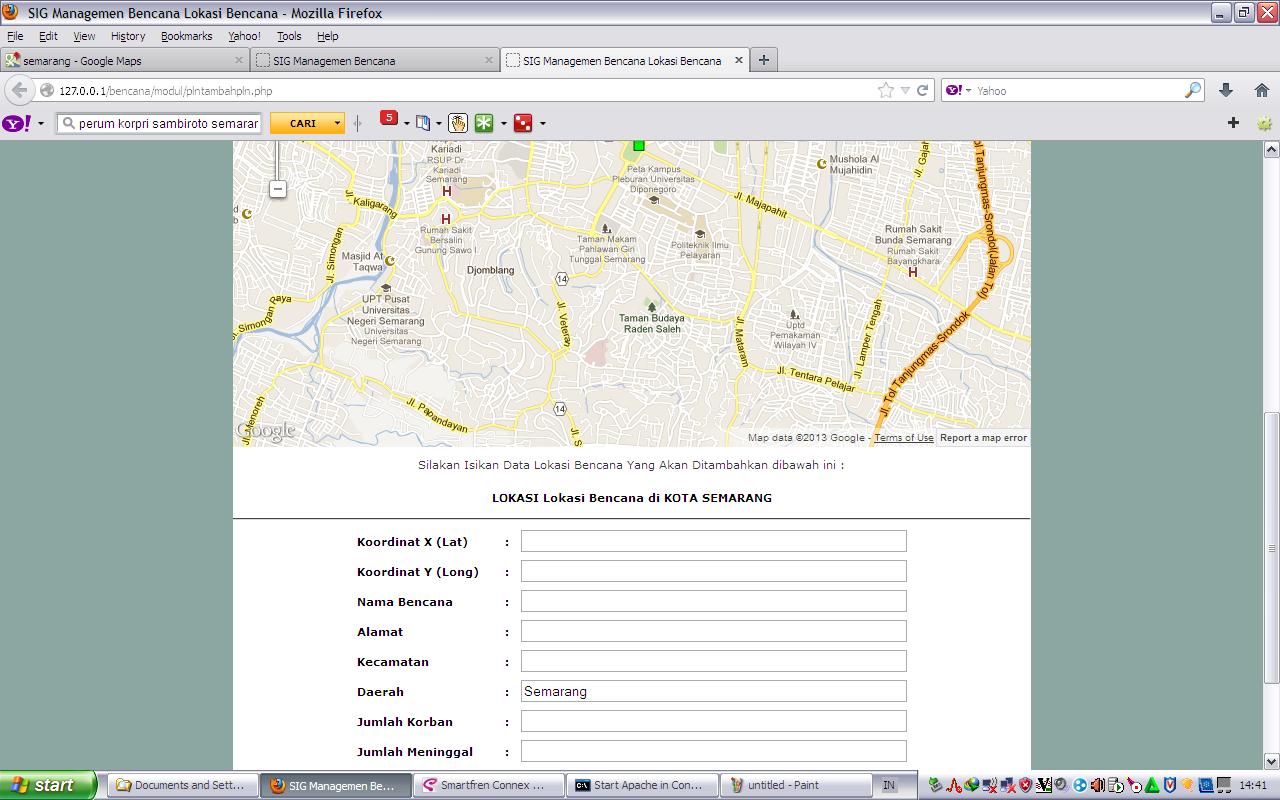The height and width of the screenshot is (800, 1280).
Task: Open the Bookmarks menu
Action: pos(186,36)
